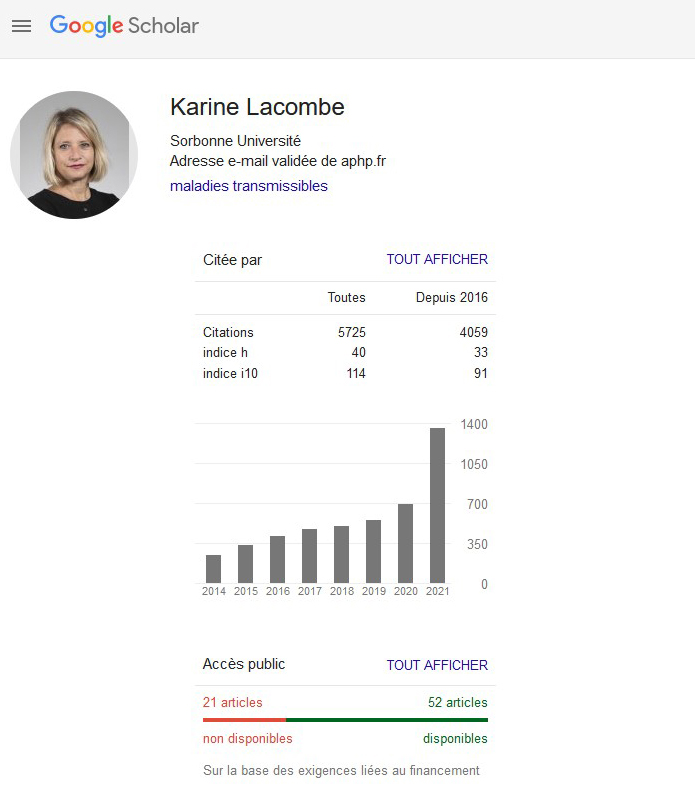Screen dimensions: 695x786
Task: Click the 2019 citations bar in chart
Action: click(x=373, y=551)
